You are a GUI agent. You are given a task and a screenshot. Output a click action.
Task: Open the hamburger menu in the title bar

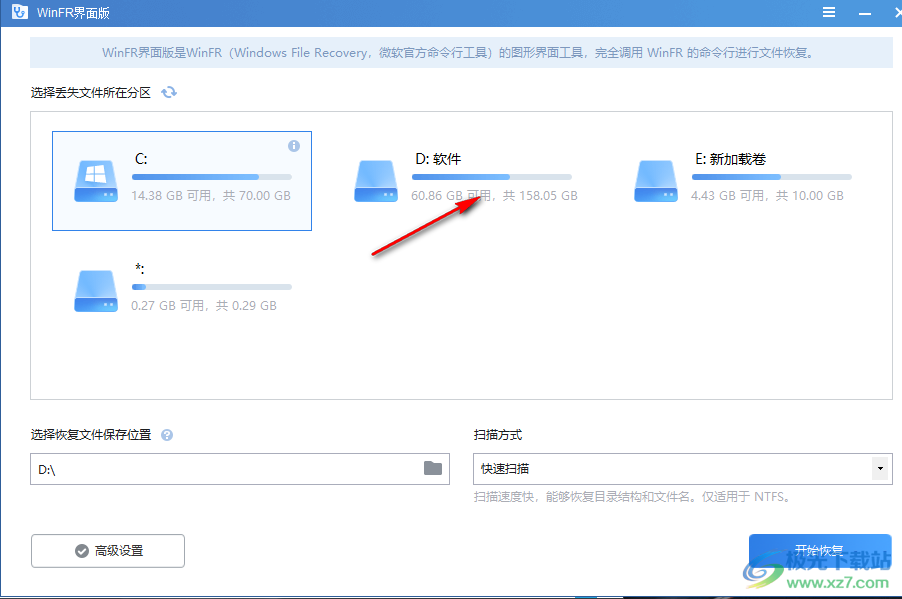pyautogui.click(x=830, y=12)
